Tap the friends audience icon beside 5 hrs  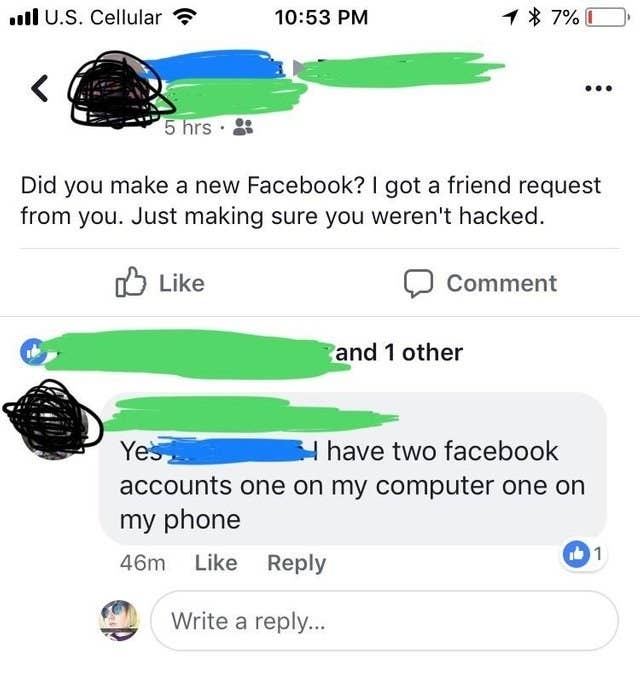(243, 127)
